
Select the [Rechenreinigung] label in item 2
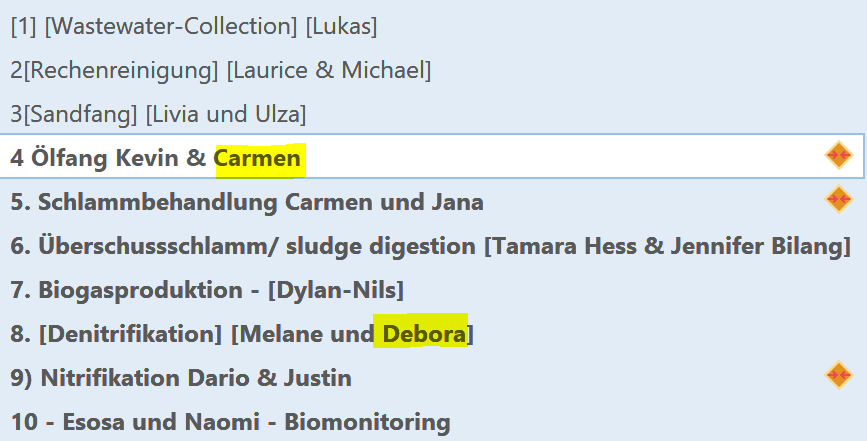[119, 71]
